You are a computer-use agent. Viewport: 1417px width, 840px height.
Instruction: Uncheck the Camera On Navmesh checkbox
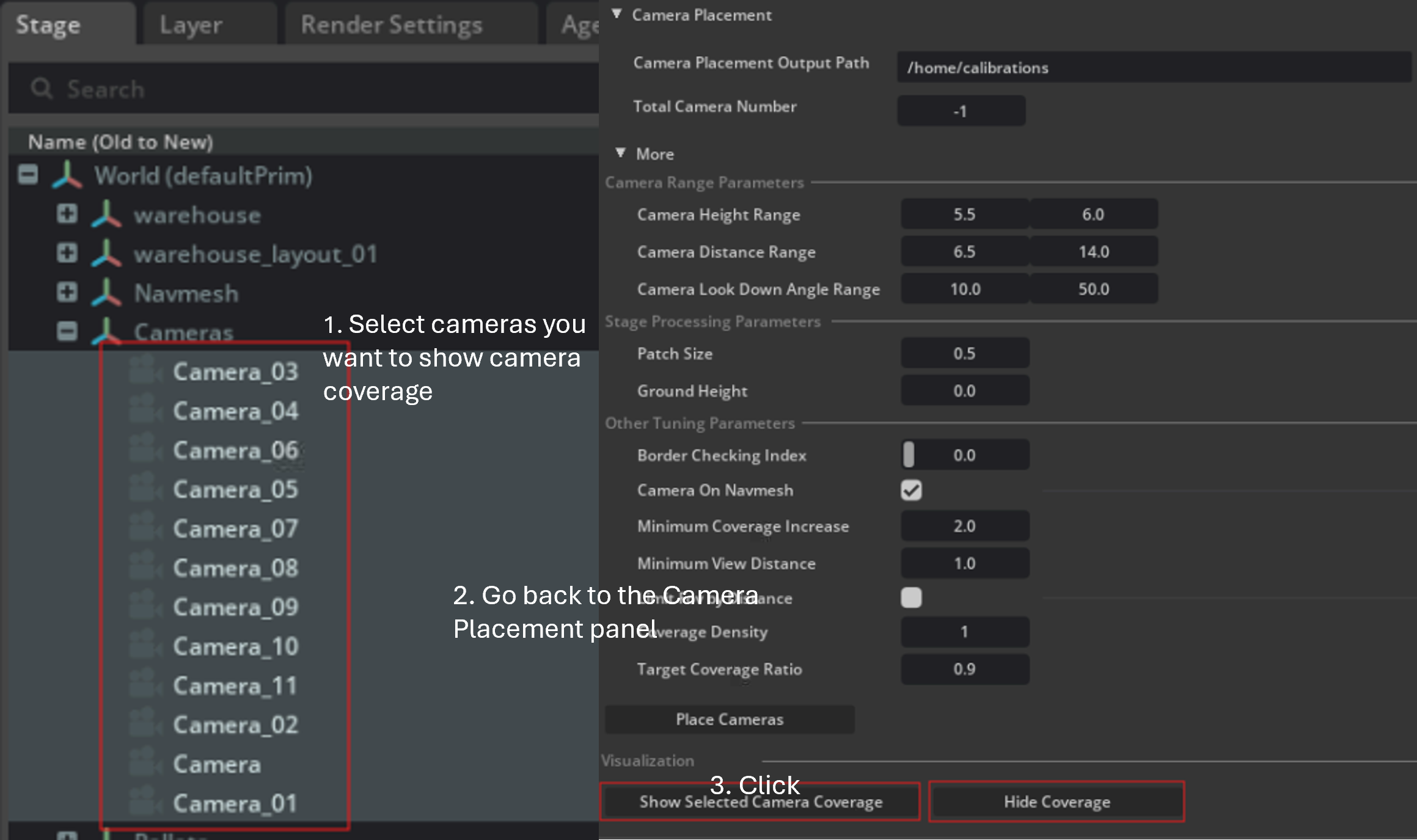click(x=911, y=489)
